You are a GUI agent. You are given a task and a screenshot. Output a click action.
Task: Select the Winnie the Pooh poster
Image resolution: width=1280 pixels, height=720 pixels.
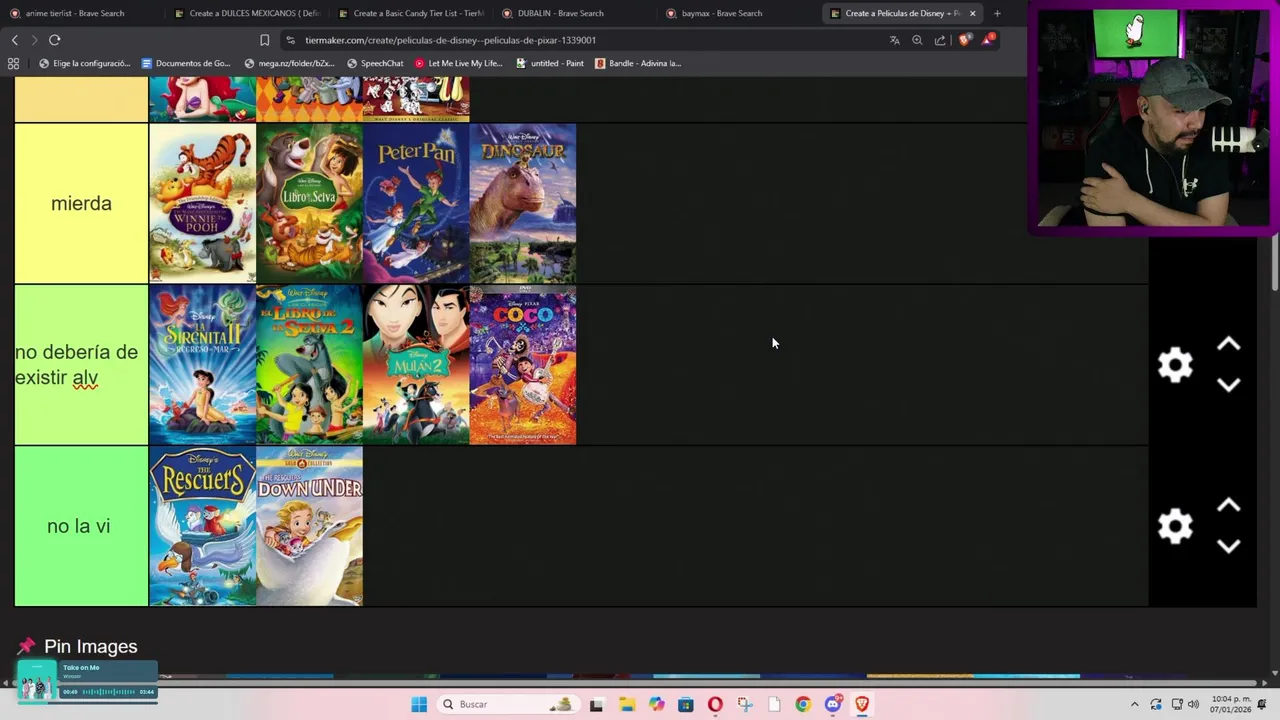pos(202,204)
